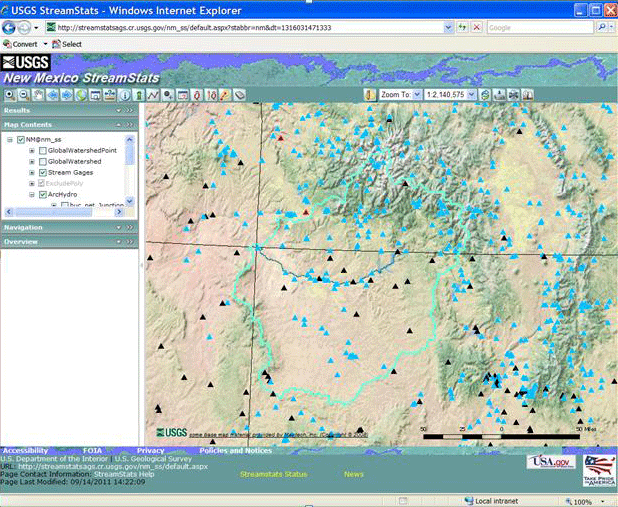Click the browser address bar URL field

click(250, 28)
